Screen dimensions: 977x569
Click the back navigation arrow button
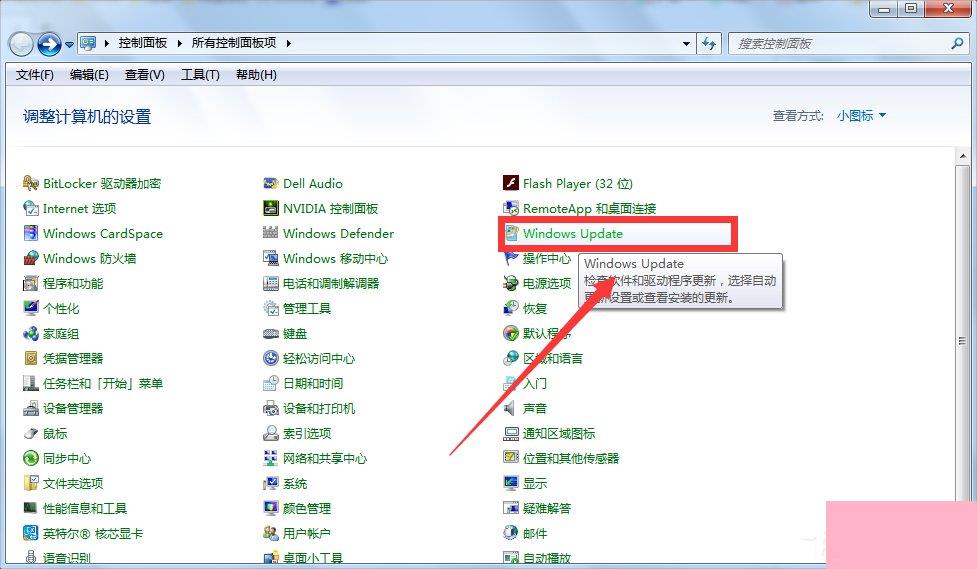21,44
